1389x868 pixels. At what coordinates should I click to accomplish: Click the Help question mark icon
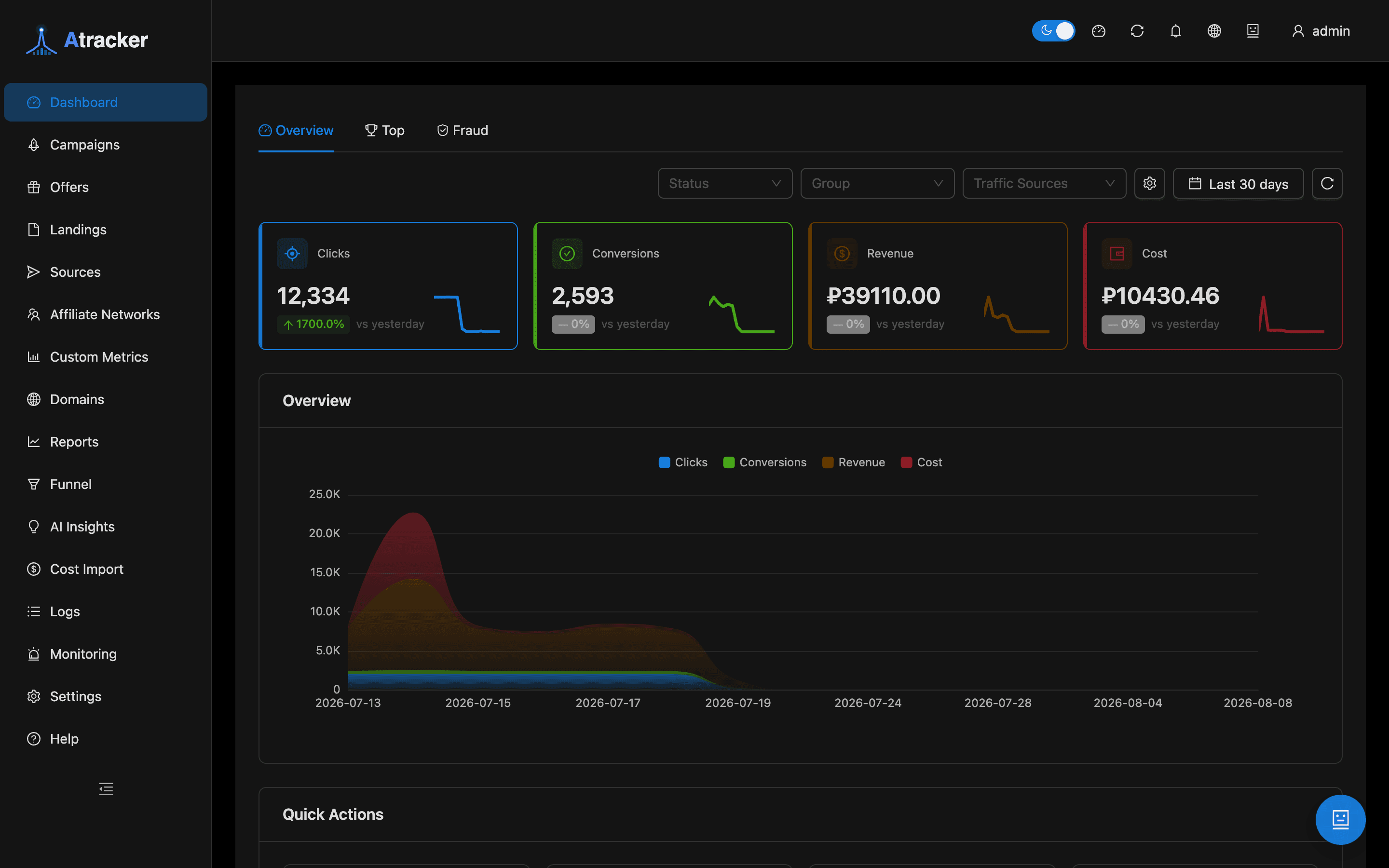pos(34,739)
